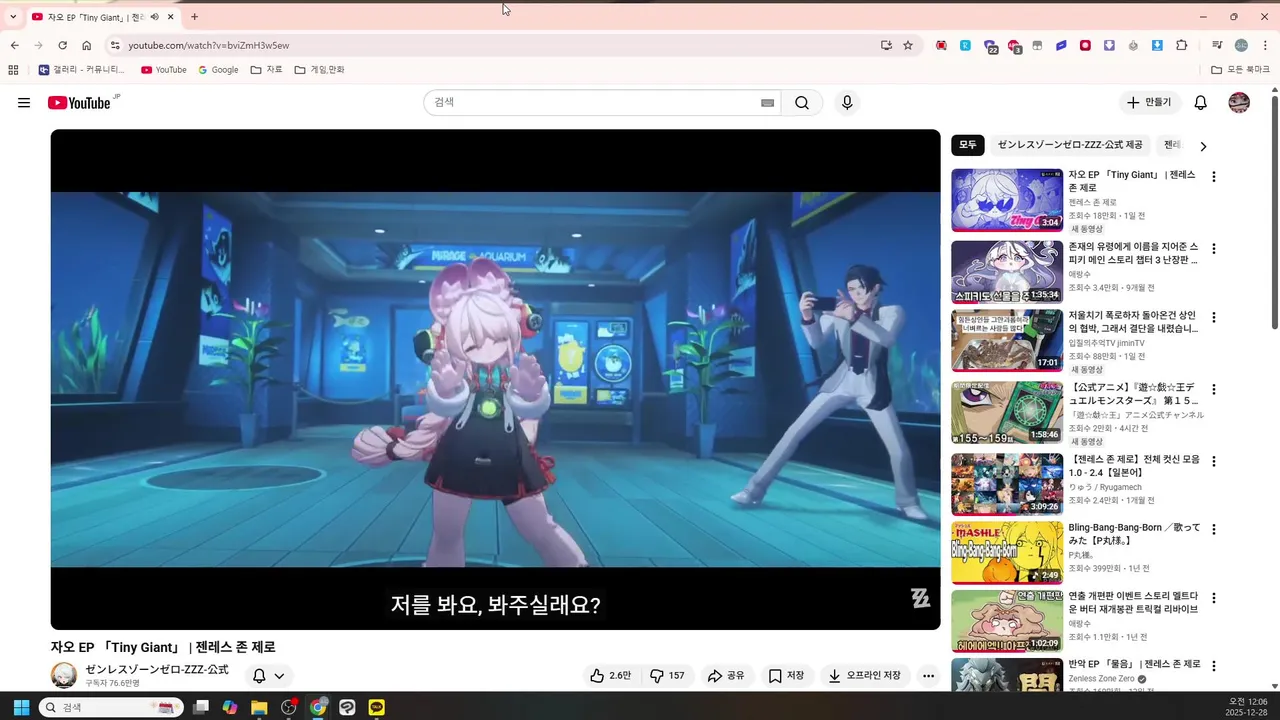Viewport: 1280px width, 720px height.
Task: Open 갤러리 - 커뮤니티 bookmark
Action: [82, 70]
